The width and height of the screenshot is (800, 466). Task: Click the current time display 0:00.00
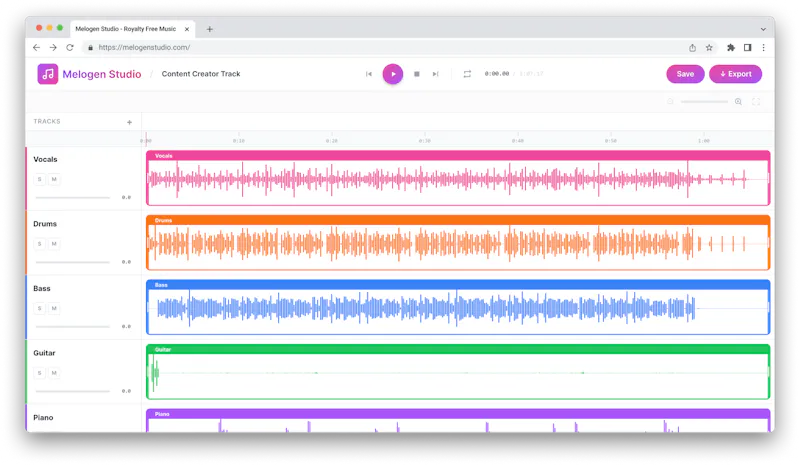(x=496, y=74)
